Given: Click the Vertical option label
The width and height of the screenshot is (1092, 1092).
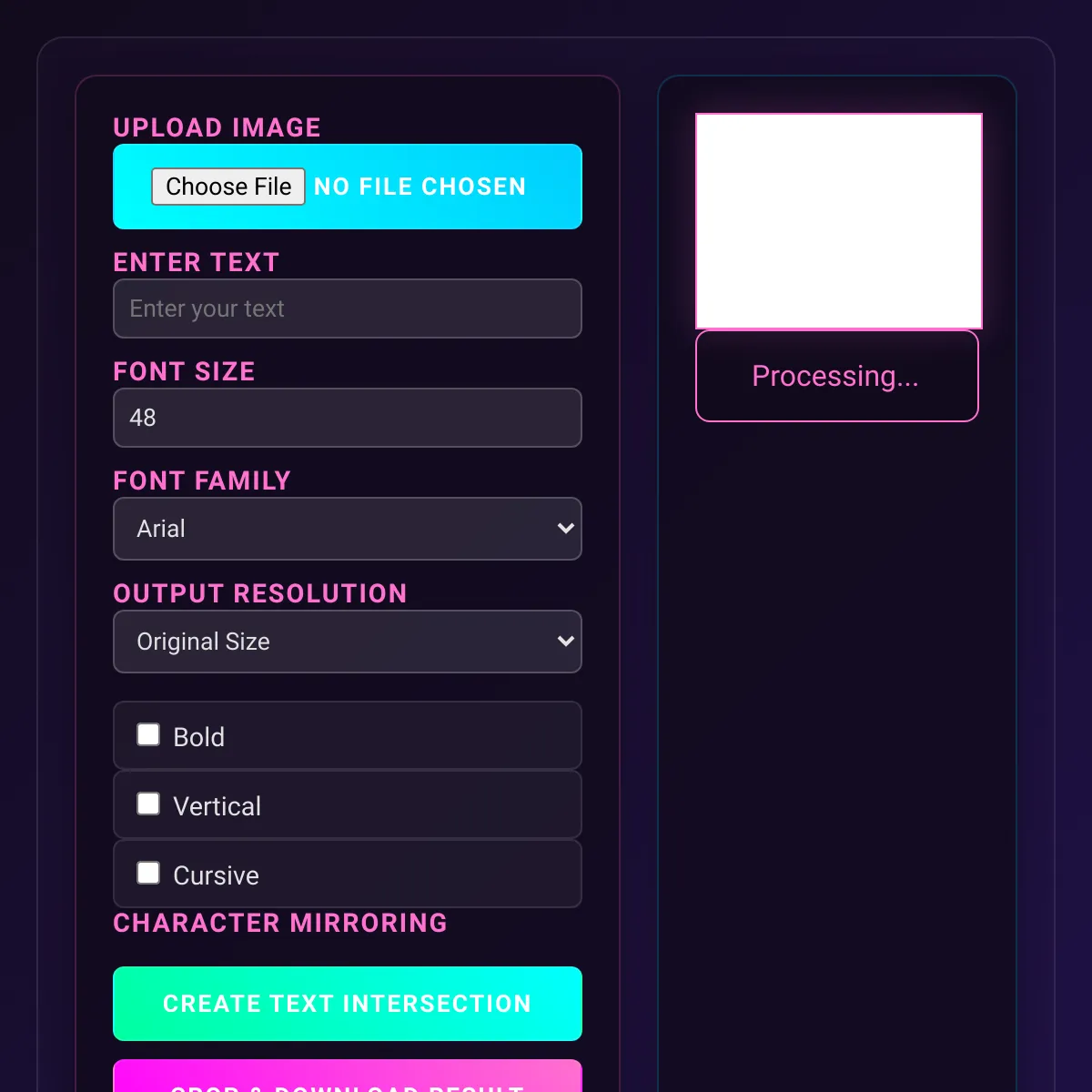Looking at the screenshot, I should coord(217,806).
